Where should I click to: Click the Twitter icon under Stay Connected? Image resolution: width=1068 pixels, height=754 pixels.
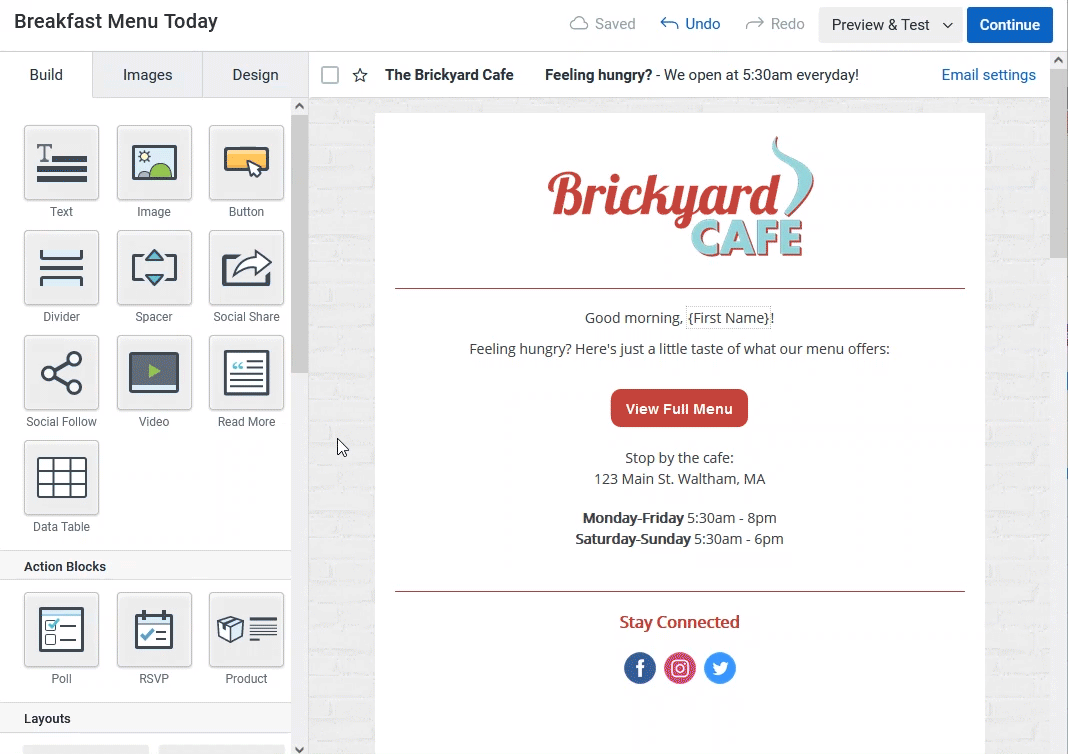point(720,668)
